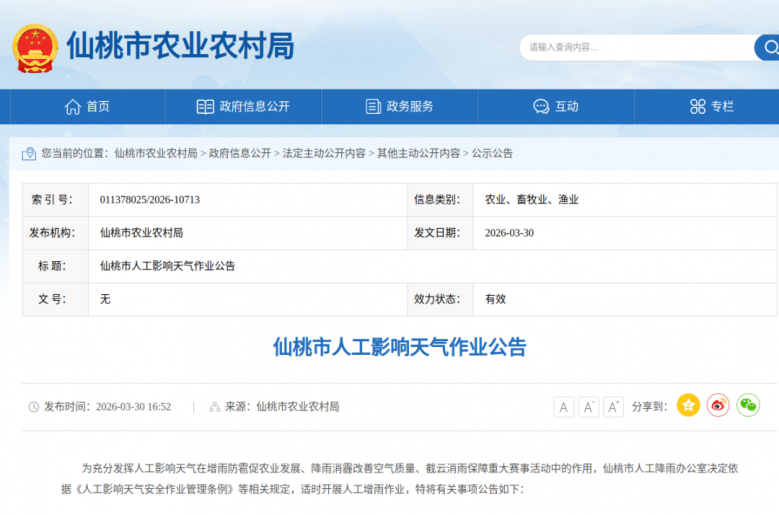Open the 政府信息公开 menu

(243, 107)
